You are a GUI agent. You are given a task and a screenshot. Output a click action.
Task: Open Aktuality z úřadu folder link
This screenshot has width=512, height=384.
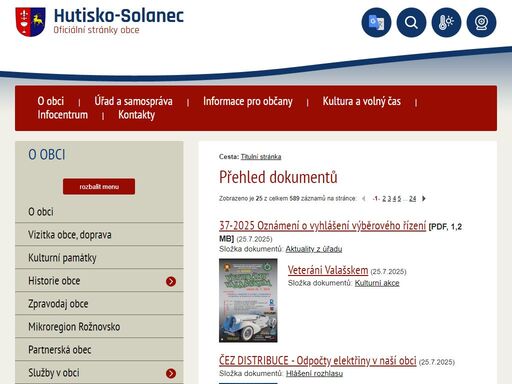coord(314,249)
